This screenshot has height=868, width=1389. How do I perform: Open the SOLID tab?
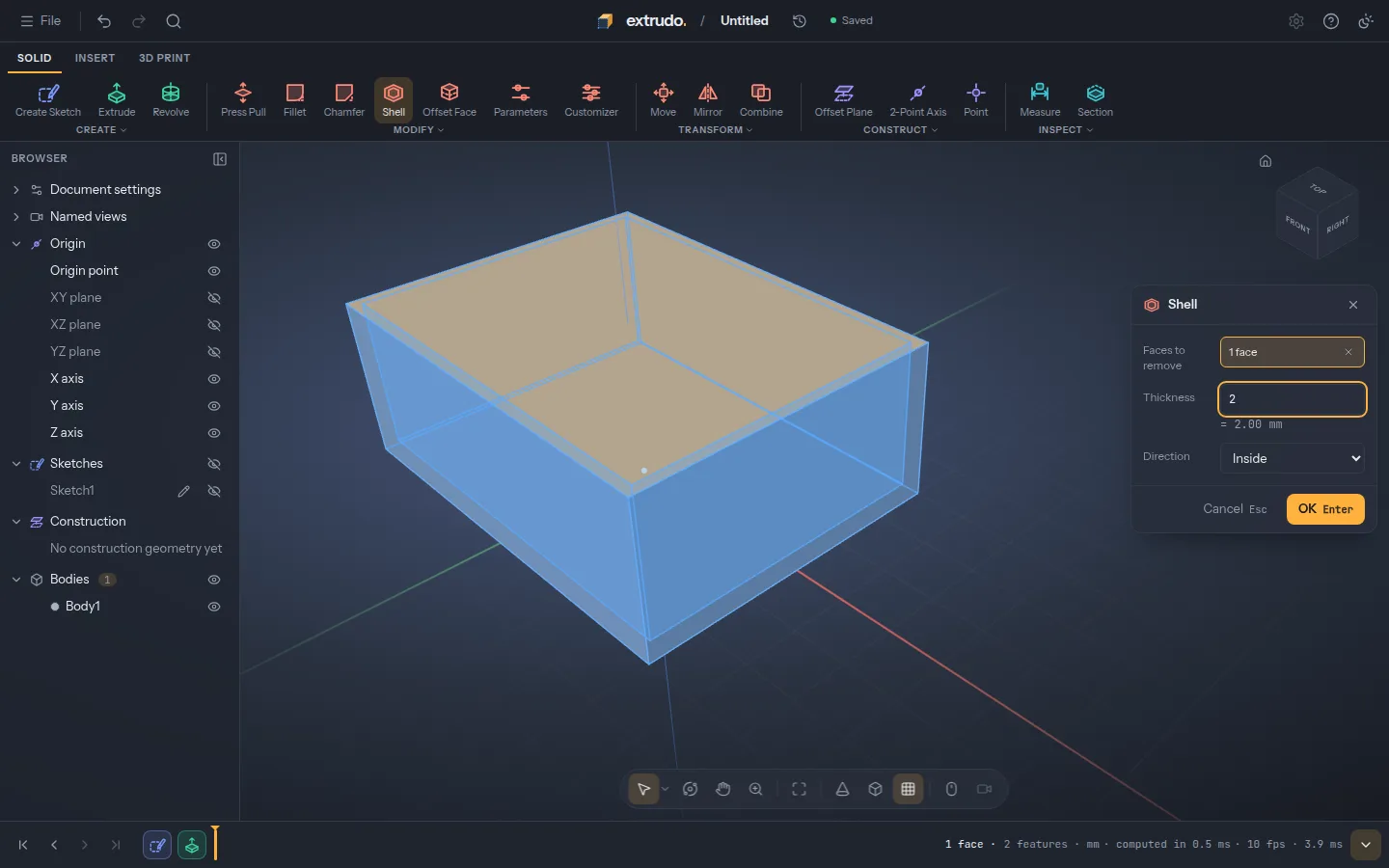34,58
